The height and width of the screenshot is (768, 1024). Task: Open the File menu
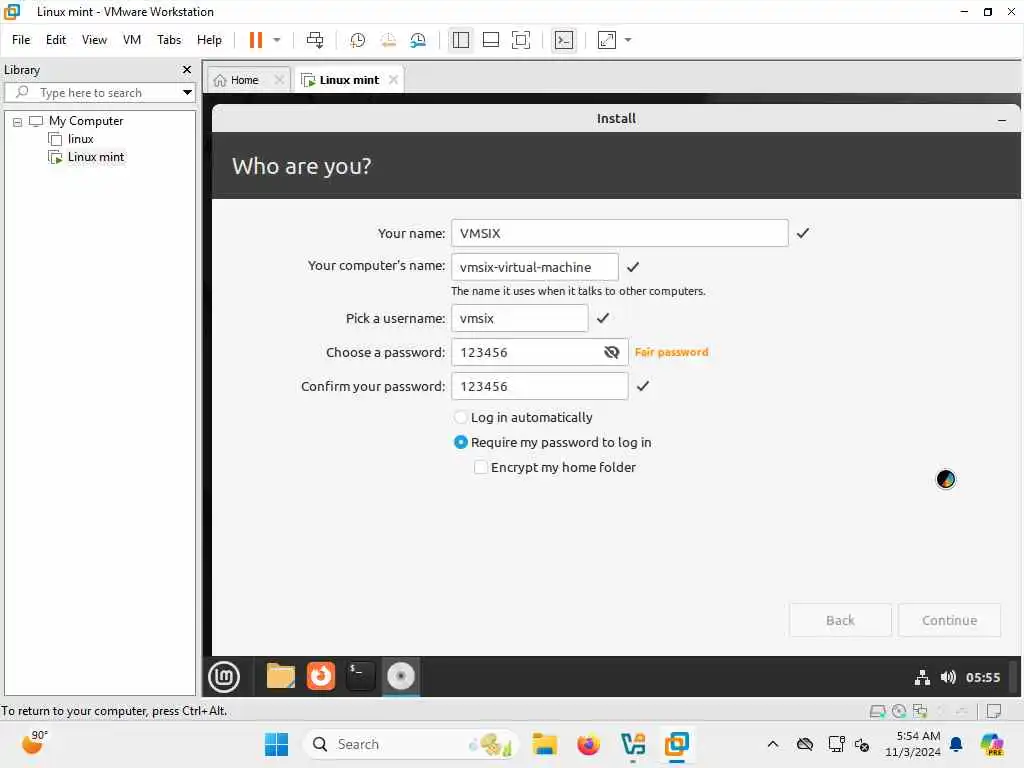click(x=21, y=40)
